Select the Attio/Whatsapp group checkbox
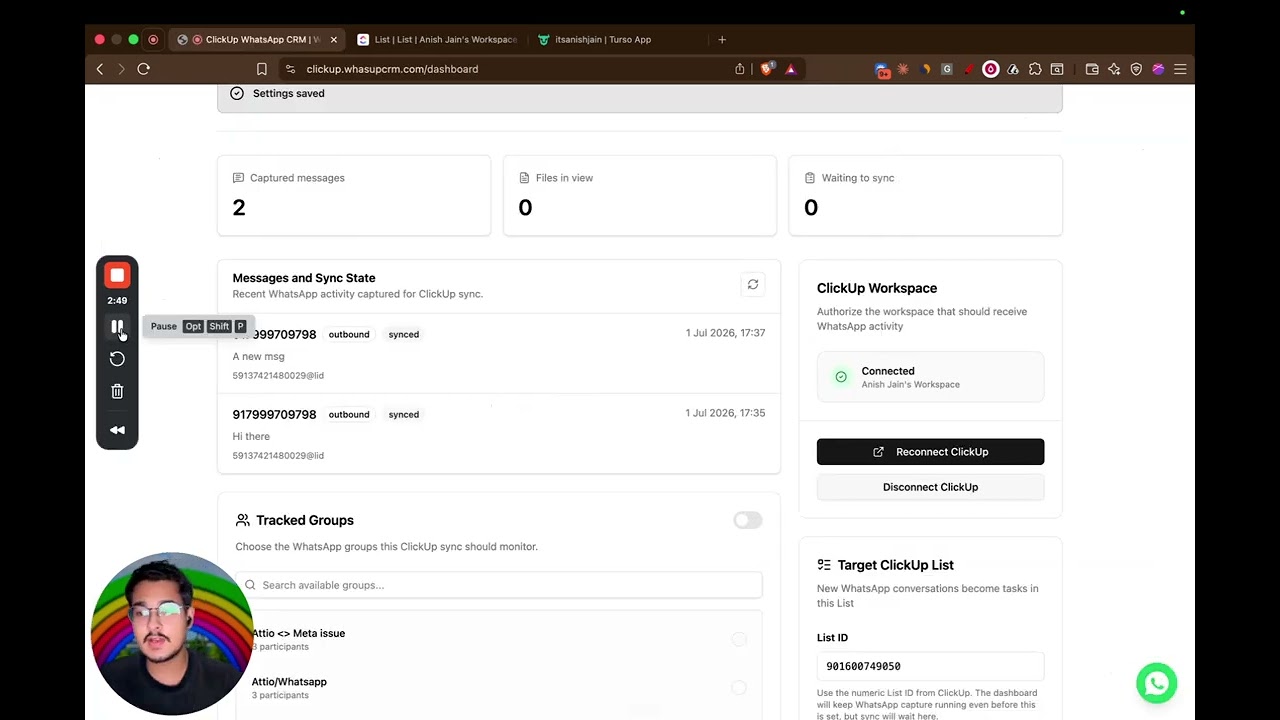The height and width of the screenshot is (720, 1280). (x=738, y=688)
